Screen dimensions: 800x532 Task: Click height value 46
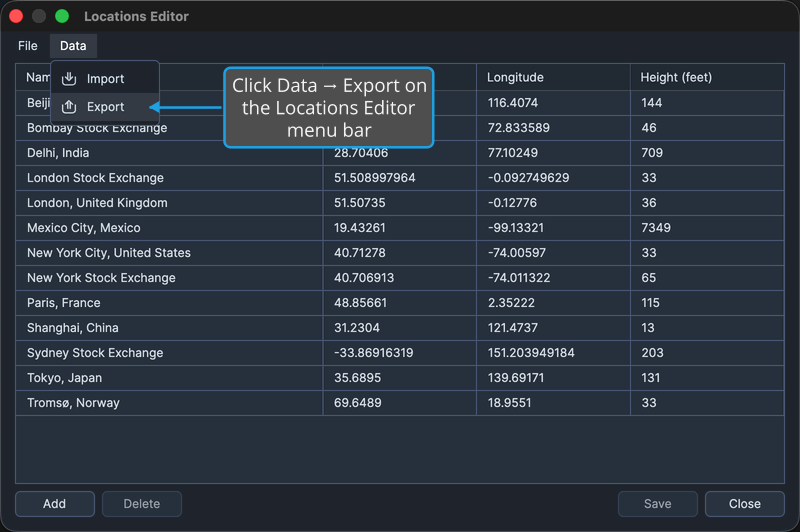(x=649, y=128)
